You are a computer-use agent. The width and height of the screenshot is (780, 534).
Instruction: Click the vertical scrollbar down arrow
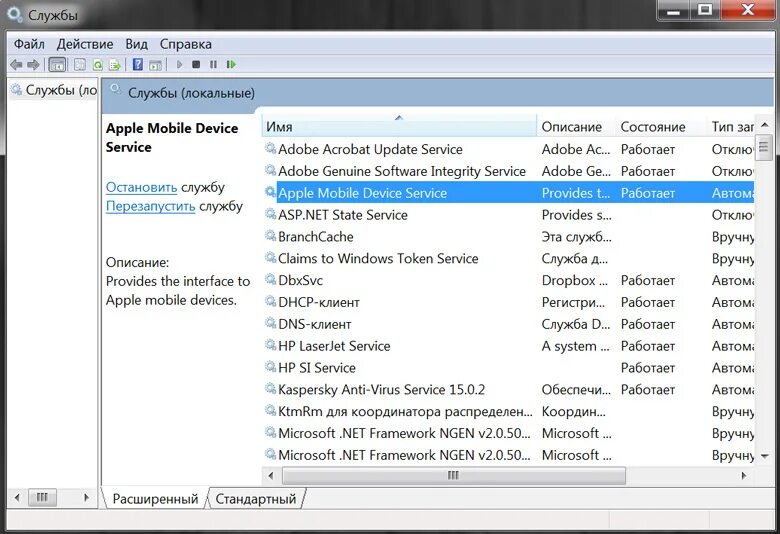[765, 456]
